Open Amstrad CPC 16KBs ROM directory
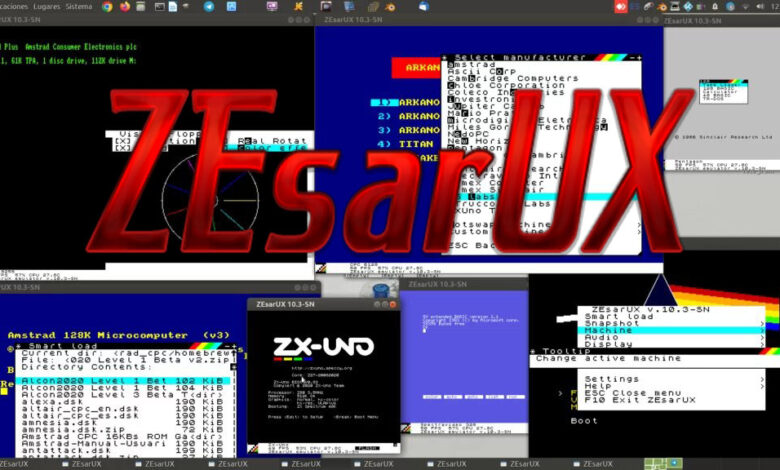The image size is (780, 470). [x=122, y=437]
